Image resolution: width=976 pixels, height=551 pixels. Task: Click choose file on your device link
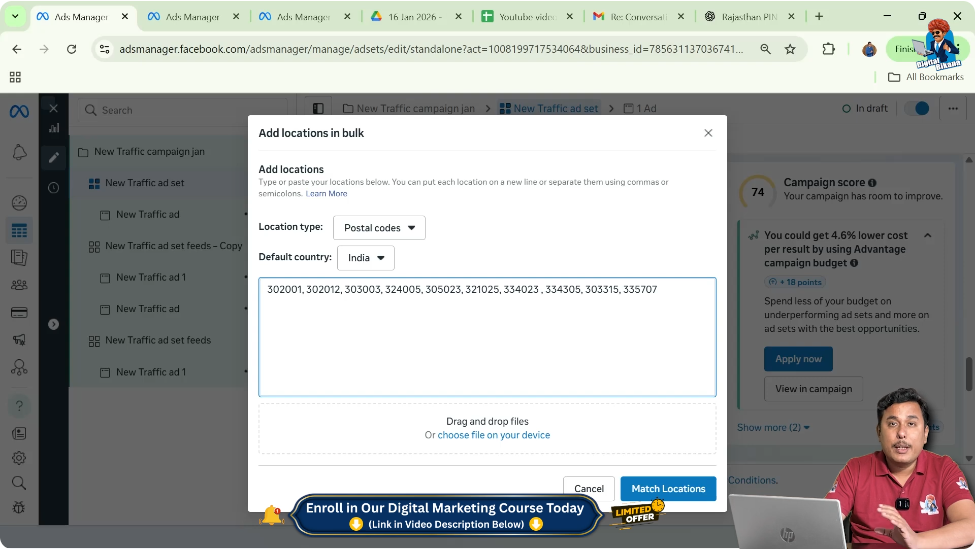(494, 435)
